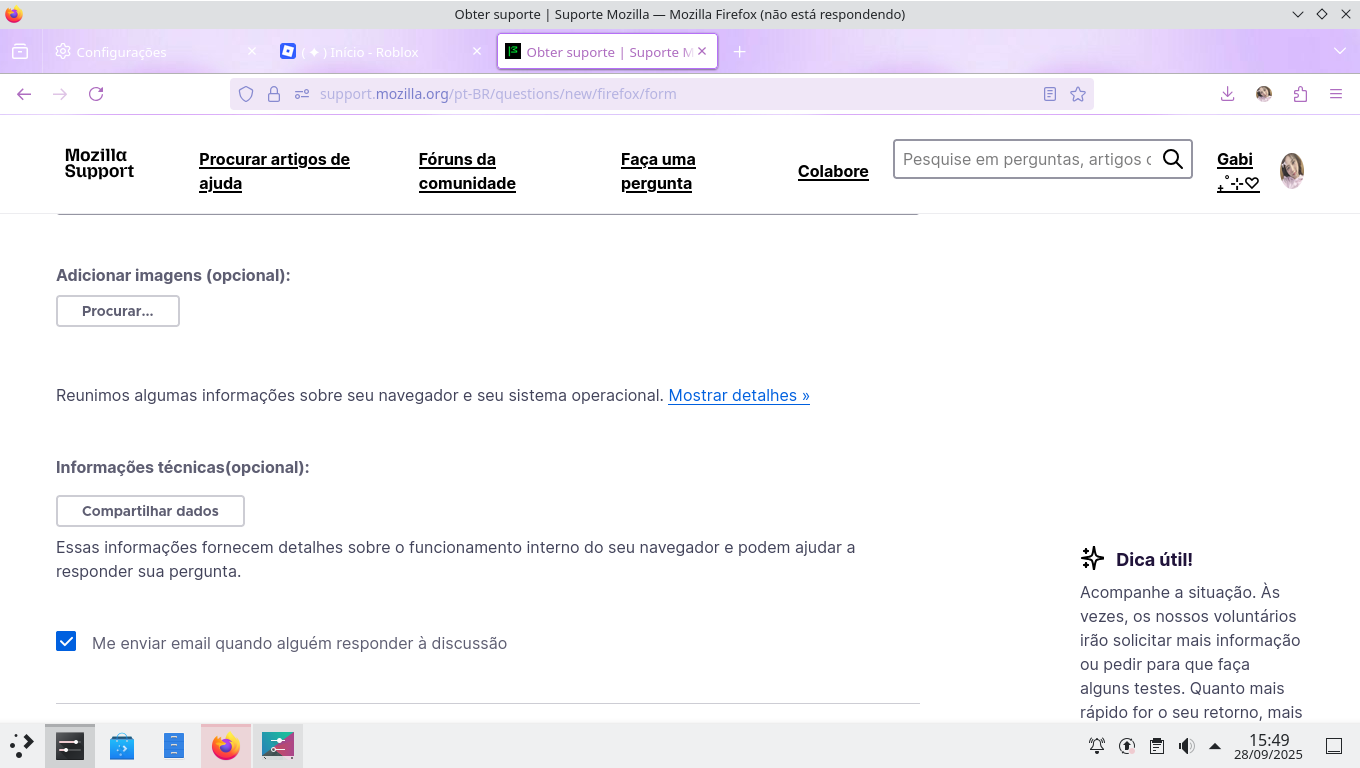Open the list all tabs dropdown
Image resolution: width=1360 pixels, height=768 pixels.
tap(1340, 52)
